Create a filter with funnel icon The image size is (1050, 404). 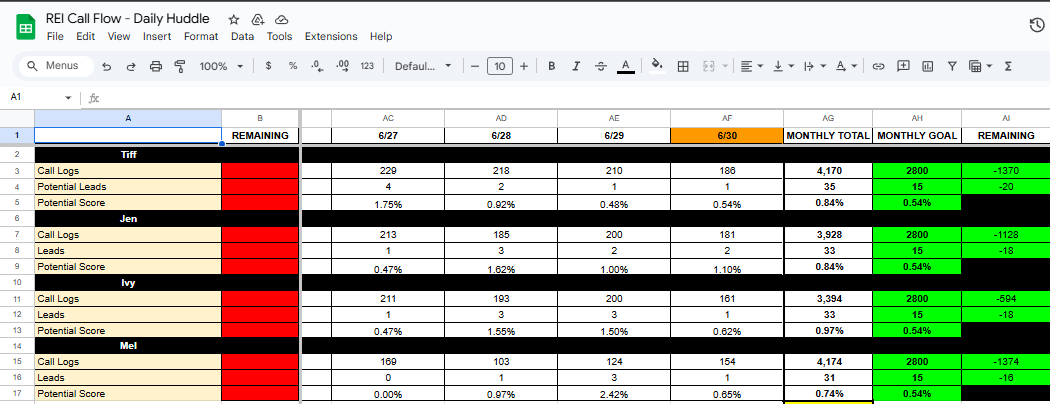tap(952, 66)
